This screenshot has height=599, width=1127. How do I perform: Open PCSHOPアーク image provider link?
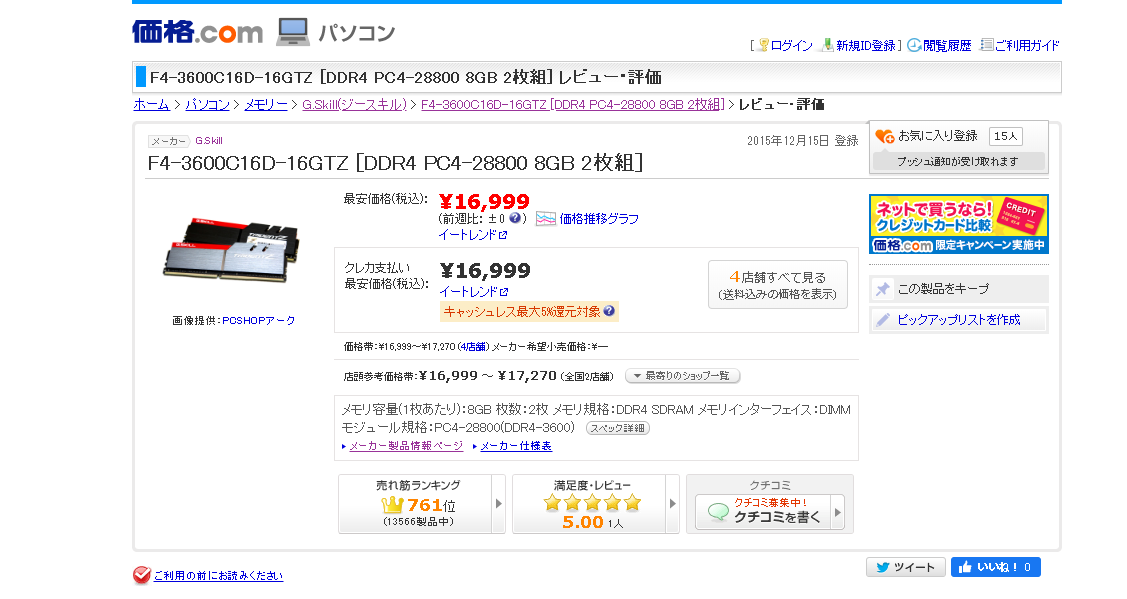click(259, 321)
